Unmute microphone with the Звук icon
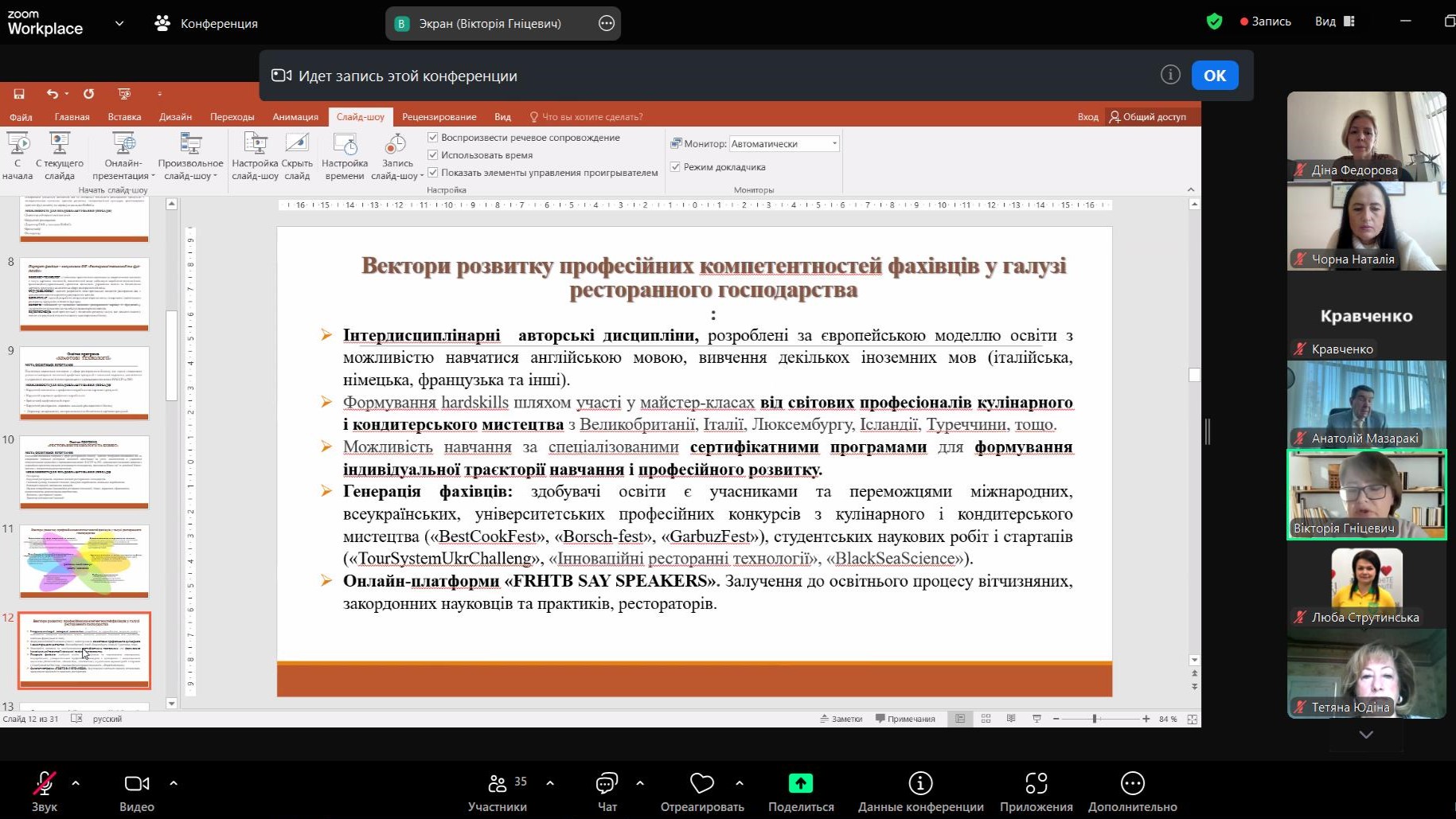Viewport: 1456px width, 819px height. [x=45, y=784]
